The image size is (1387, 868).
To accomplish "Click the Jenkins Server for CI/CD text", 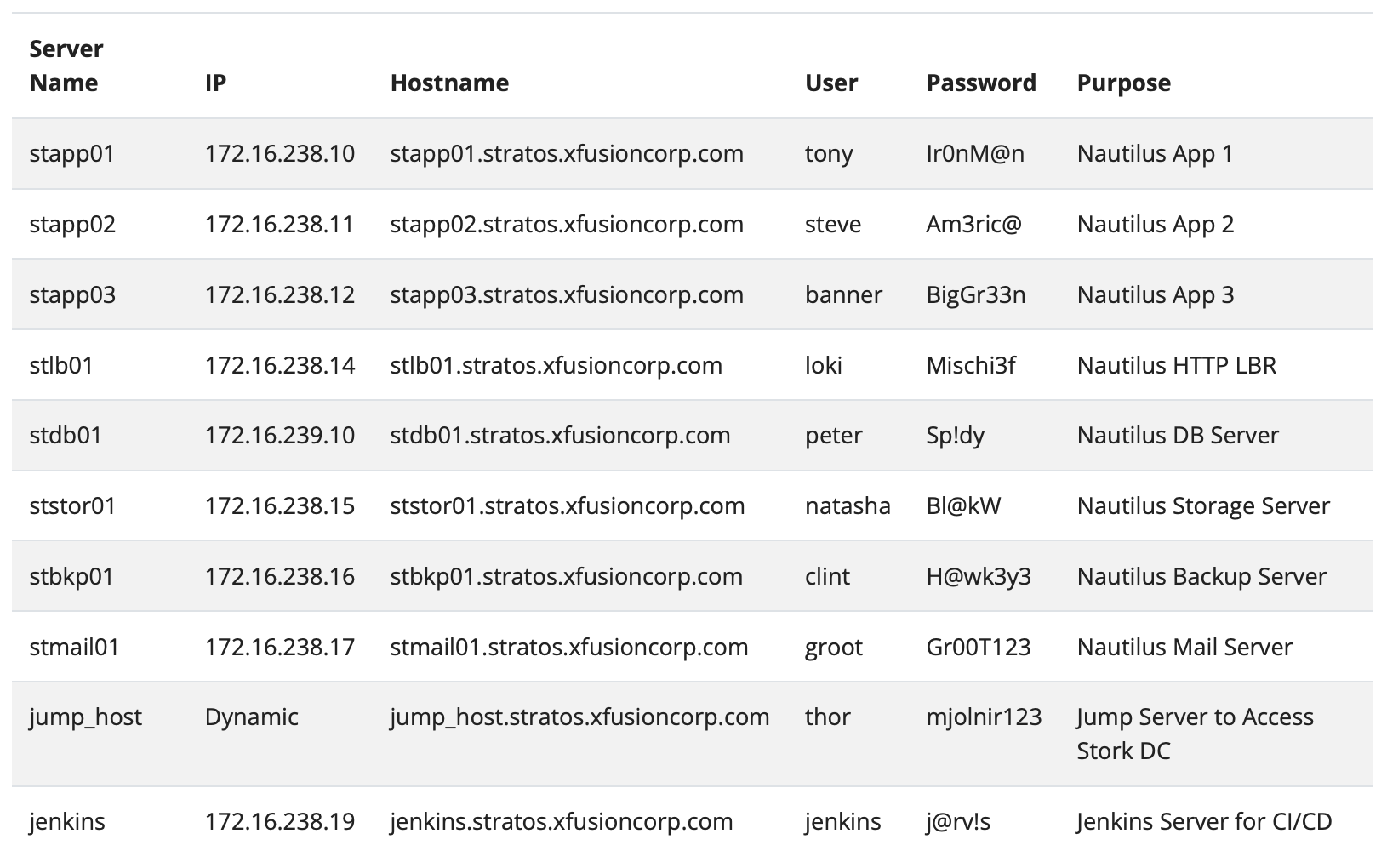I will [1204, 822].
